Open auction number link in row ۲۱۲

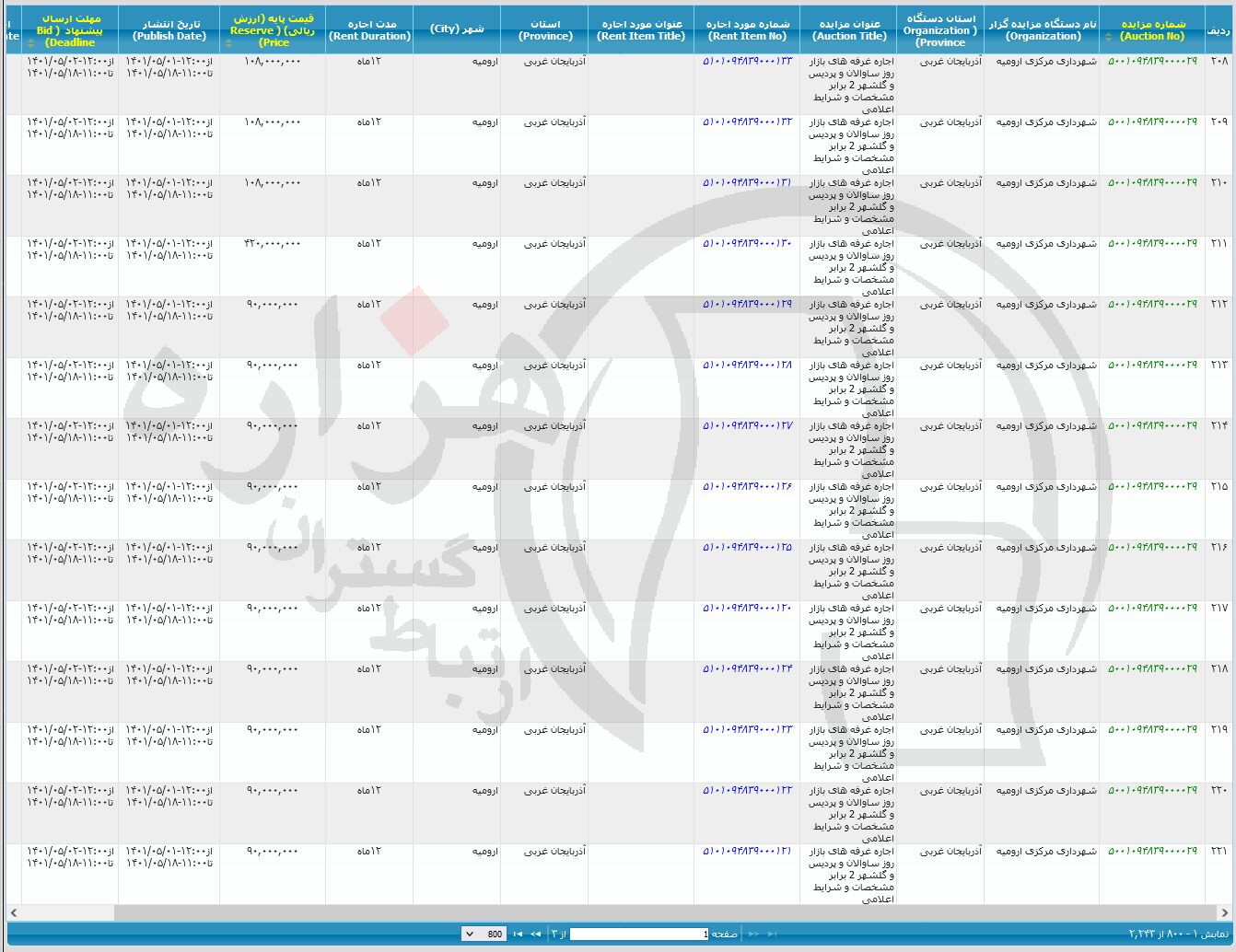click(1152, 304)
